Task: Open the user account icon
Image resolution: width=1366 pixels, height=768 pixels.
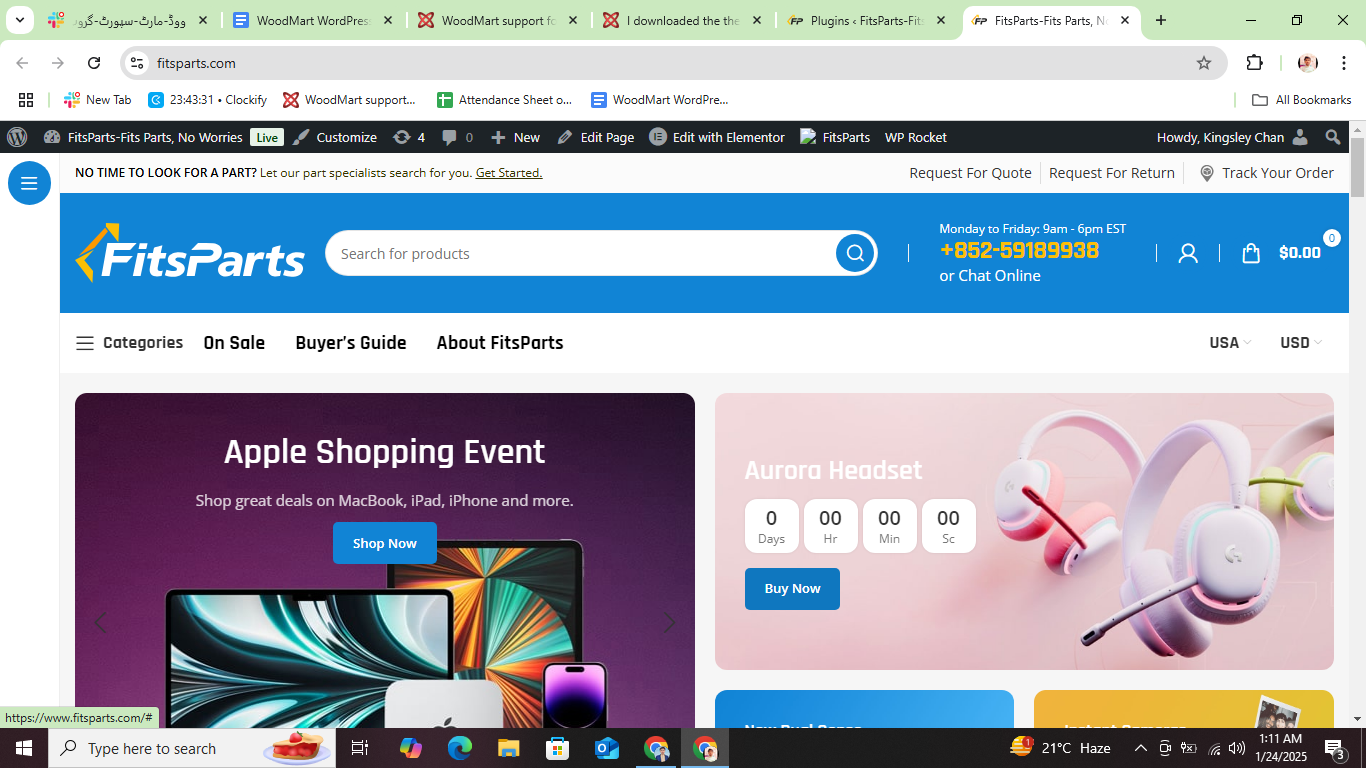Action: point(1188,253)
